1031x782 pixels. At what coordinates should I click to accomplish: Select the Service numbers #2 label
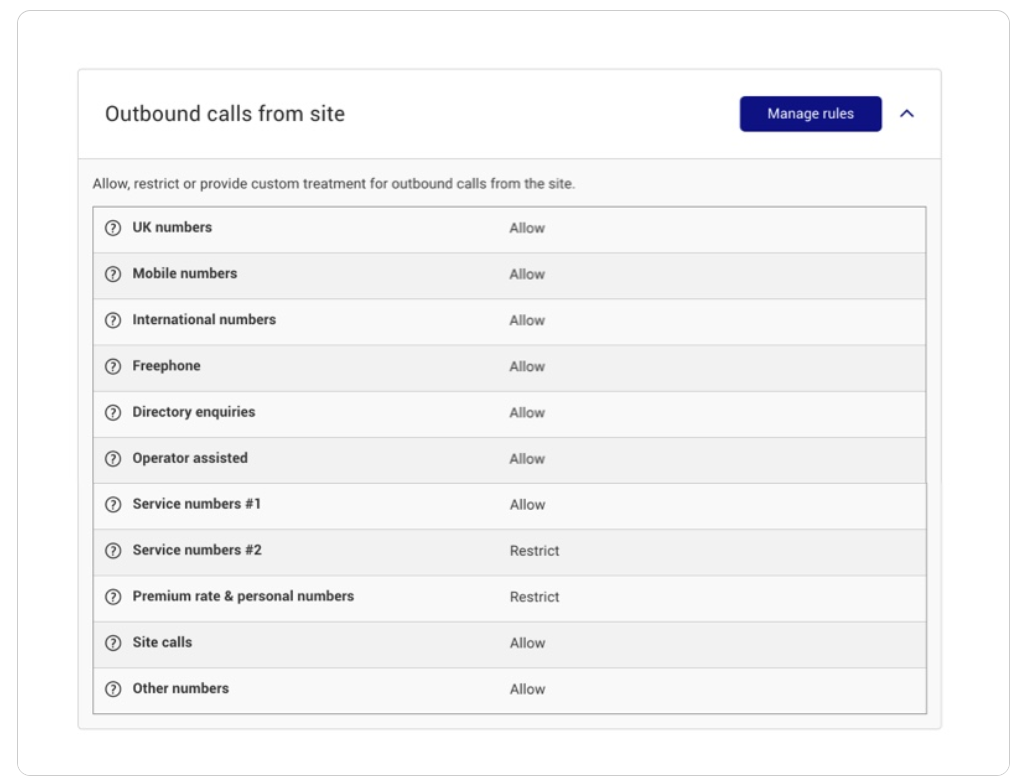(197, 550)
